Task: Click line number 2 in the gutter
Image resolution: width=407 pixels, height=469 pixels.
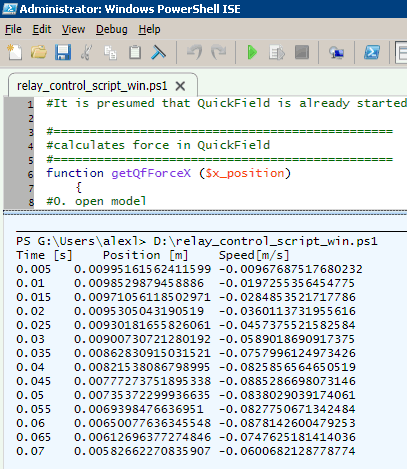Action: tap(31, 118)
